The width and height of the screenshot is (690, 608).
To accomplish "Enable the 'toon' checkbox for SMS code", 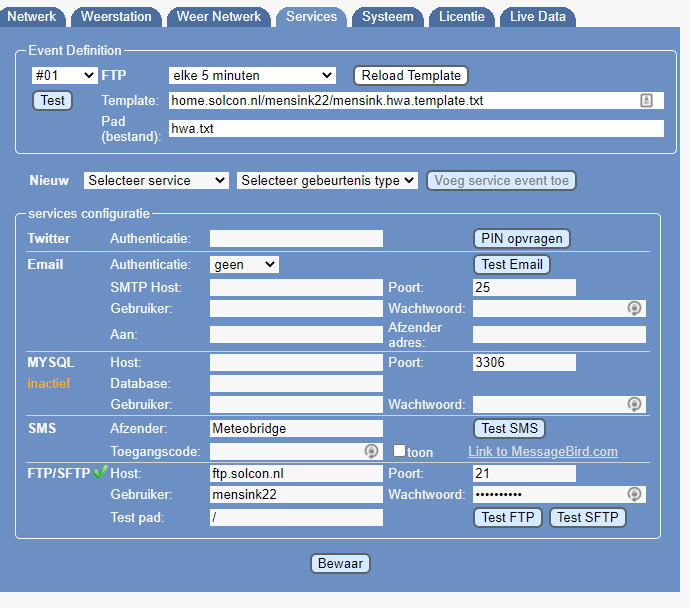I will pyautogui.click(x=399, y=452).
